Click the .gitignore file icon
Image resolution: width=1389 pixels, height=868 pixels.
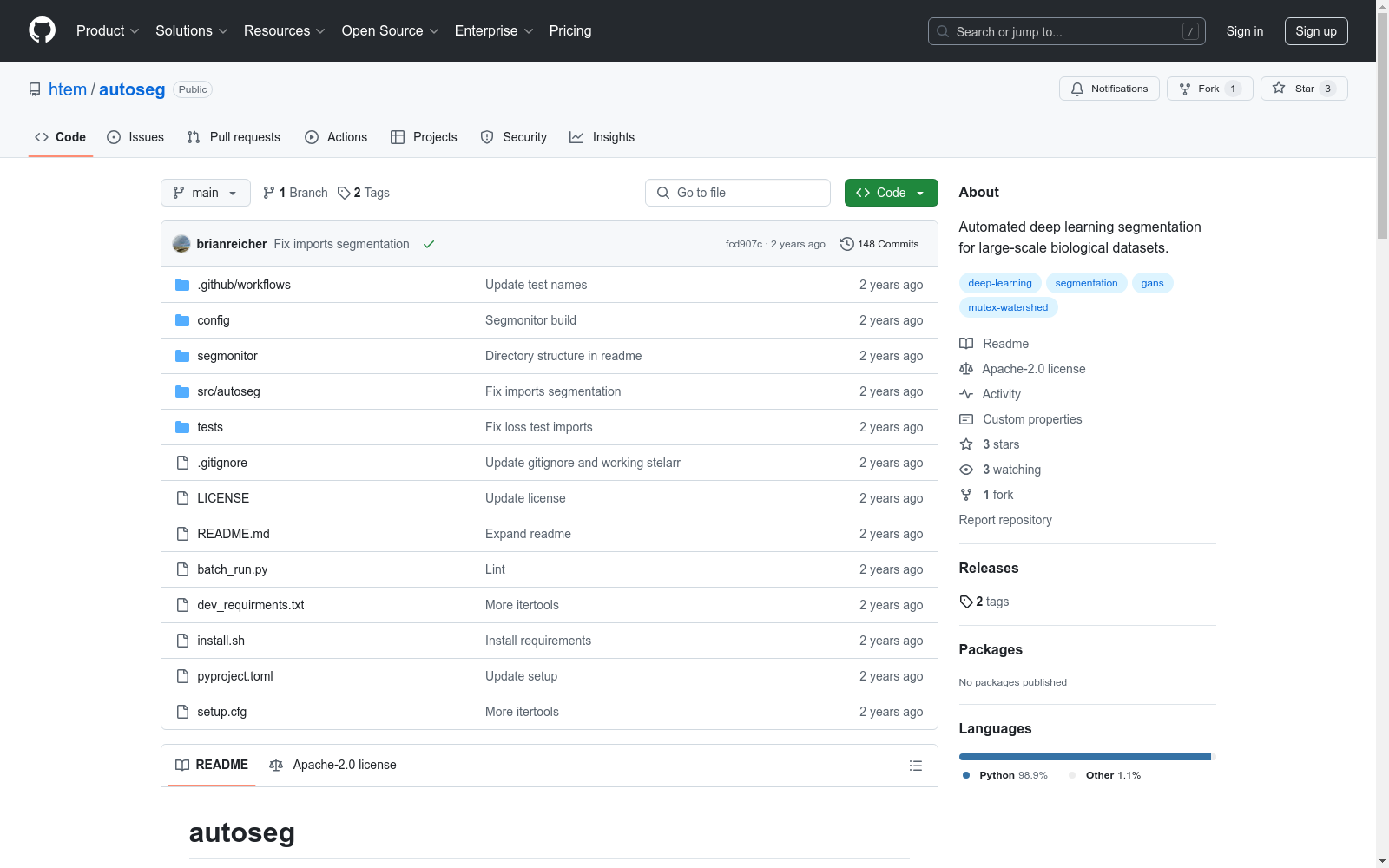(x=182, y=463)
